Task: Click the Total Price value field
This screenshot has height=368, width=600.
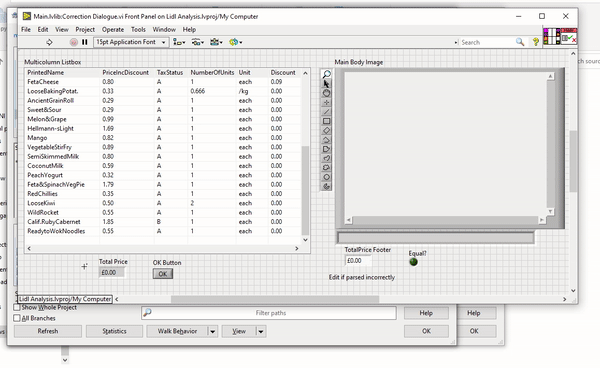Action: click(x=112, y=272)
